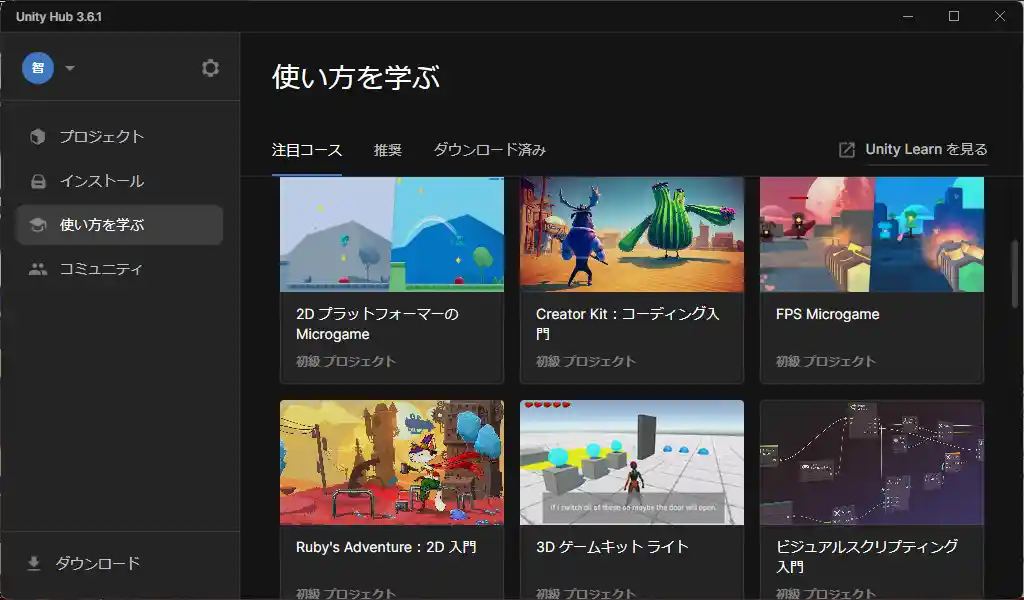Click the Unity Hub 3.6.1 window title
Image resolution: width=1024 pixels, height=600 pixels.
[59, 16]
